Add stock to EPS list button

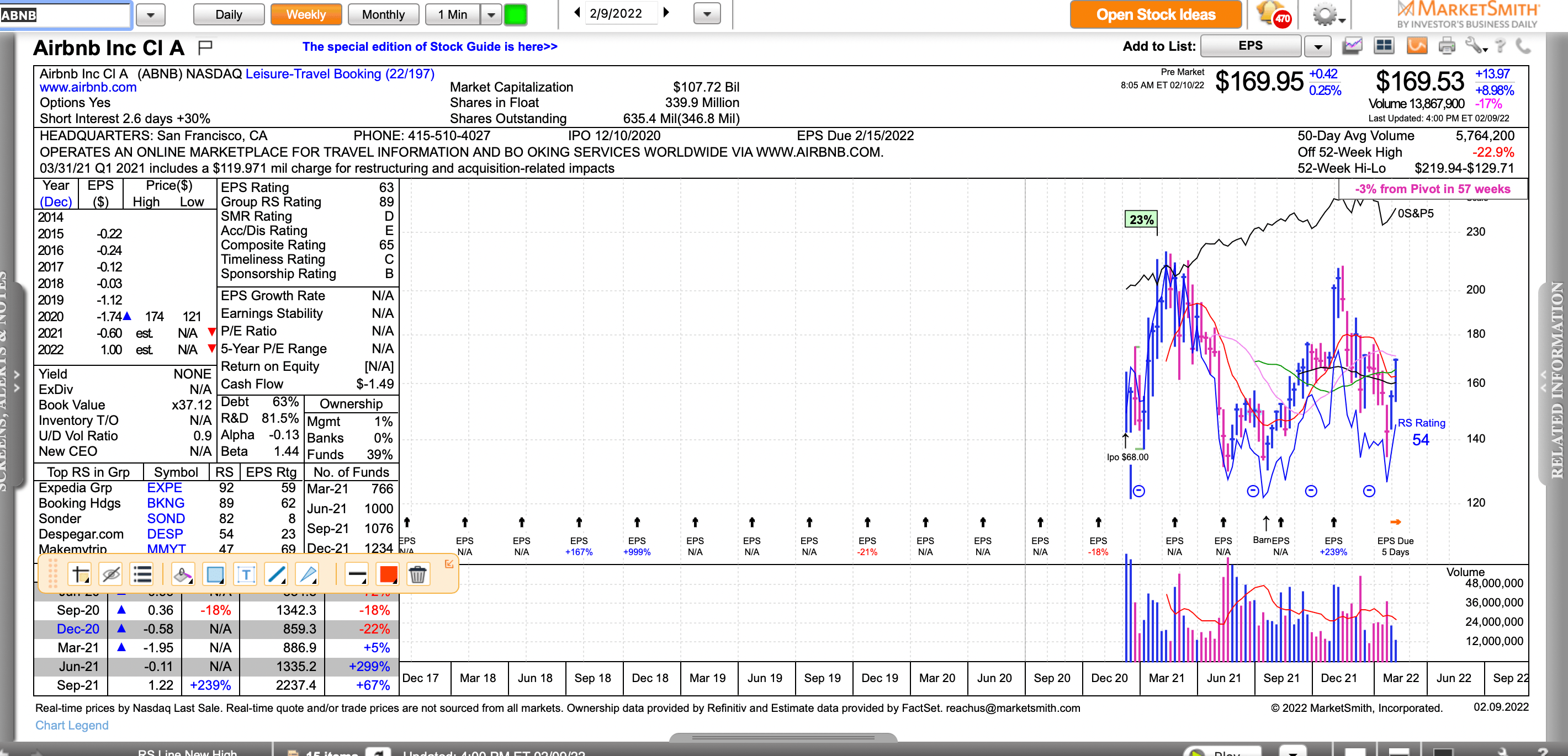pyautogui.click(x=1251, y=46)
